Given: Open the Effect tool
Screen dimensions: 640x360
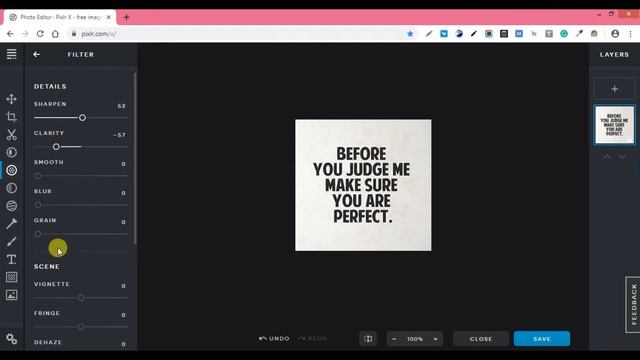Looking at the screenshot, I should pyautogui.click(x=11, y=188).
